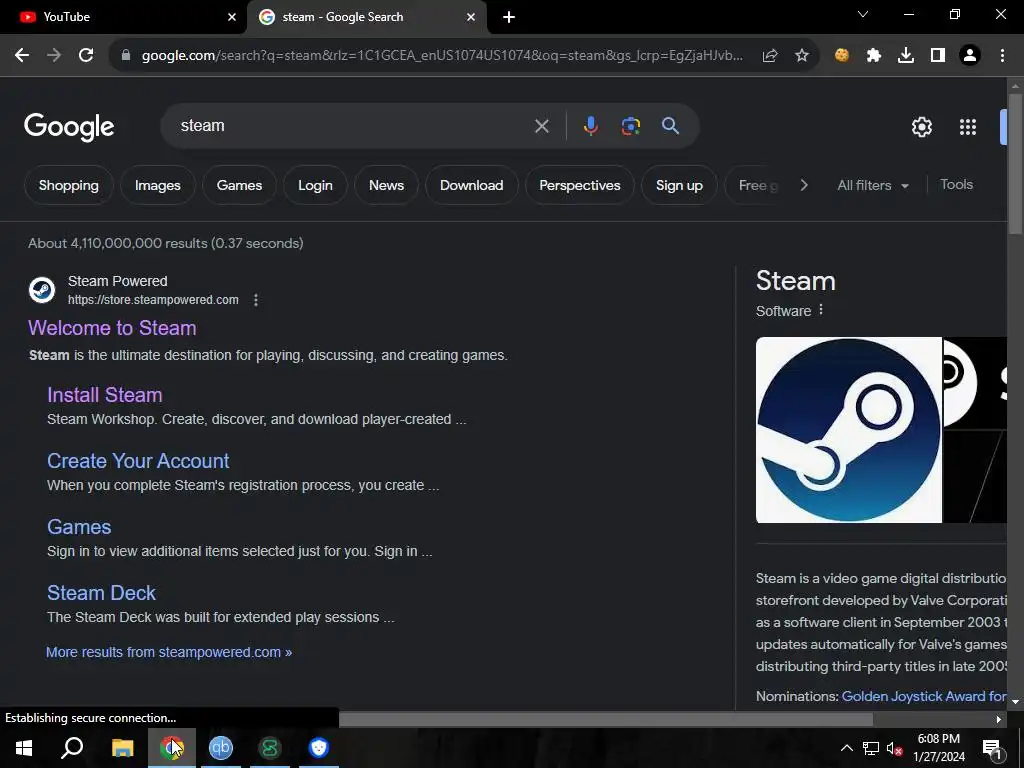View site information lock icon
The width and height of the screenshot is (1024, 768).
(x=126, y=56)
